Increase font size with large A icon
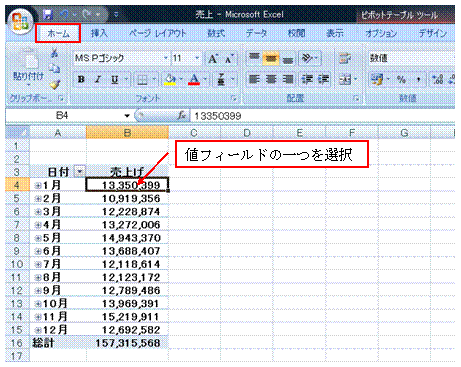This screenshot has width=461, height=367. point(213,59)
